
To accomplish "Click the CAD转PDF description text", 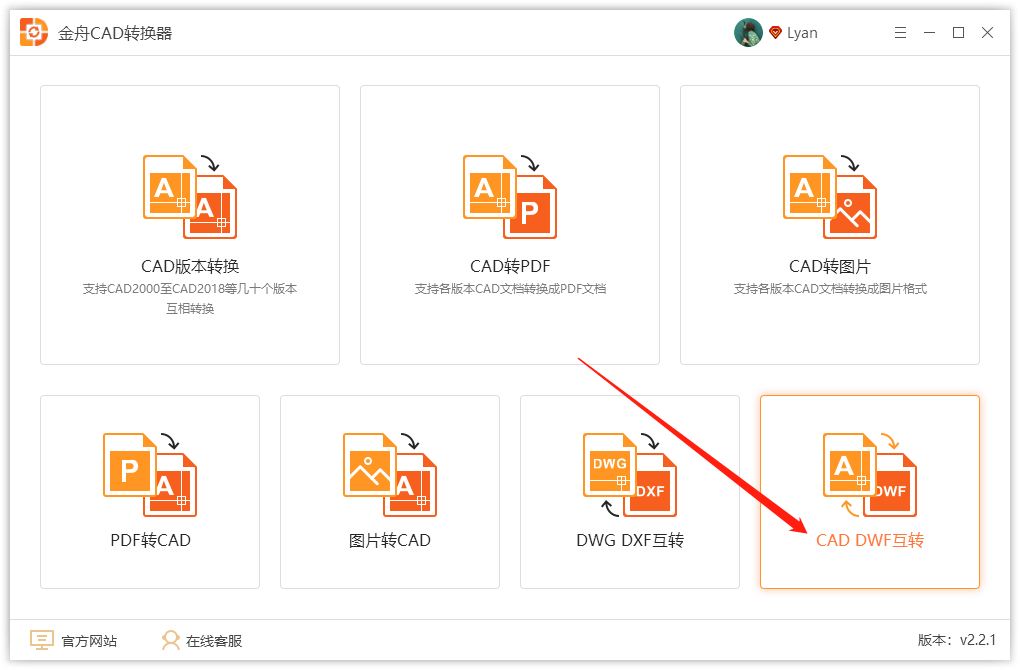I will [510, 289].
